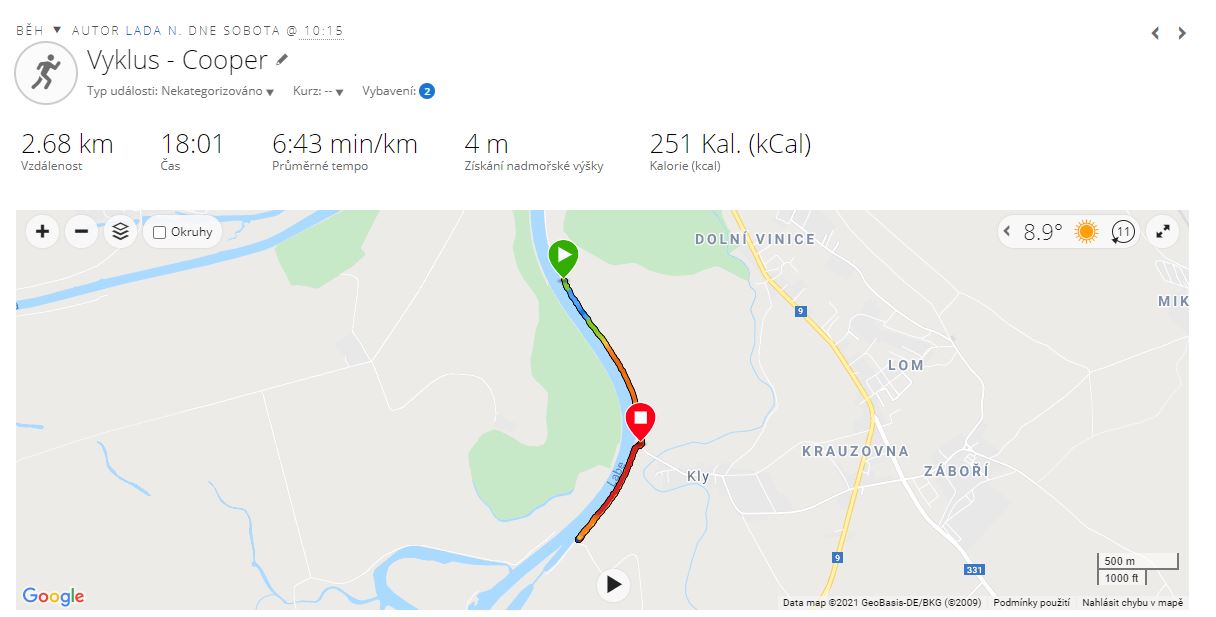This screenshot has height=617, width=1216.
Task: Toggle the Okruhy checkbox
Action: point(160,232)
